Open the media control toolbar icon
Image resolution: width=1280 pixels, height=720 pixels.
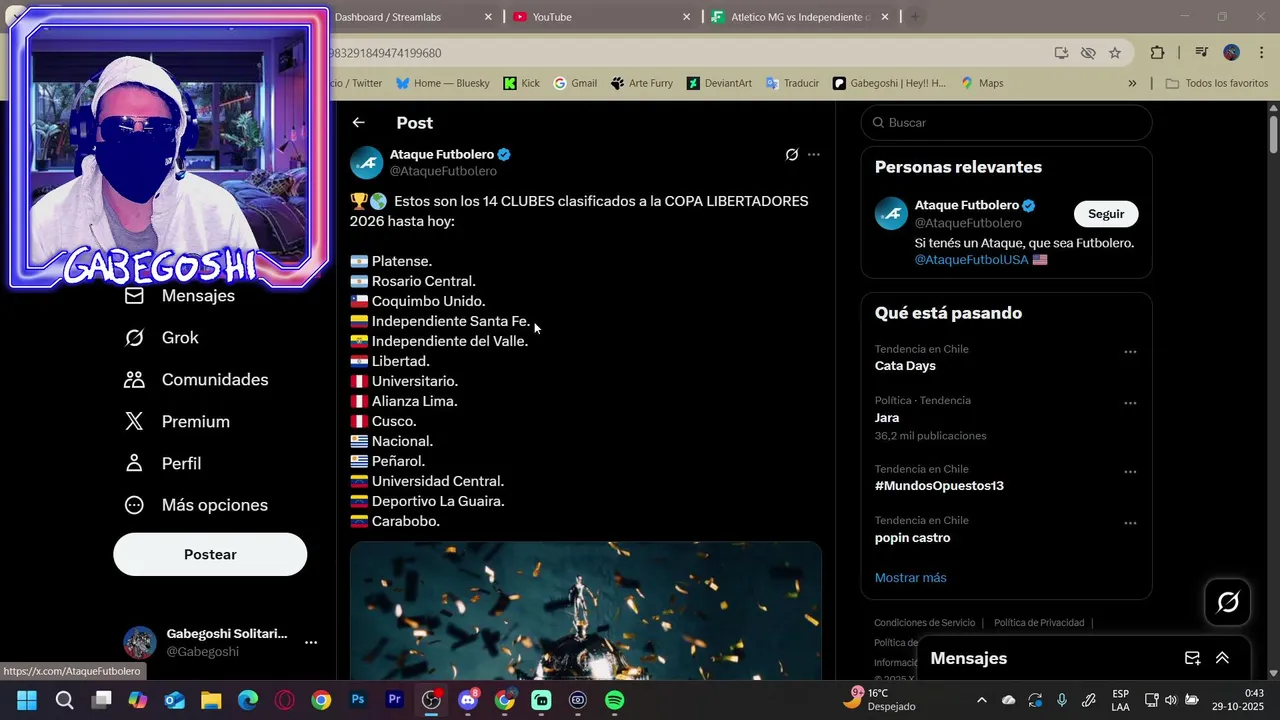[1202, 53]
